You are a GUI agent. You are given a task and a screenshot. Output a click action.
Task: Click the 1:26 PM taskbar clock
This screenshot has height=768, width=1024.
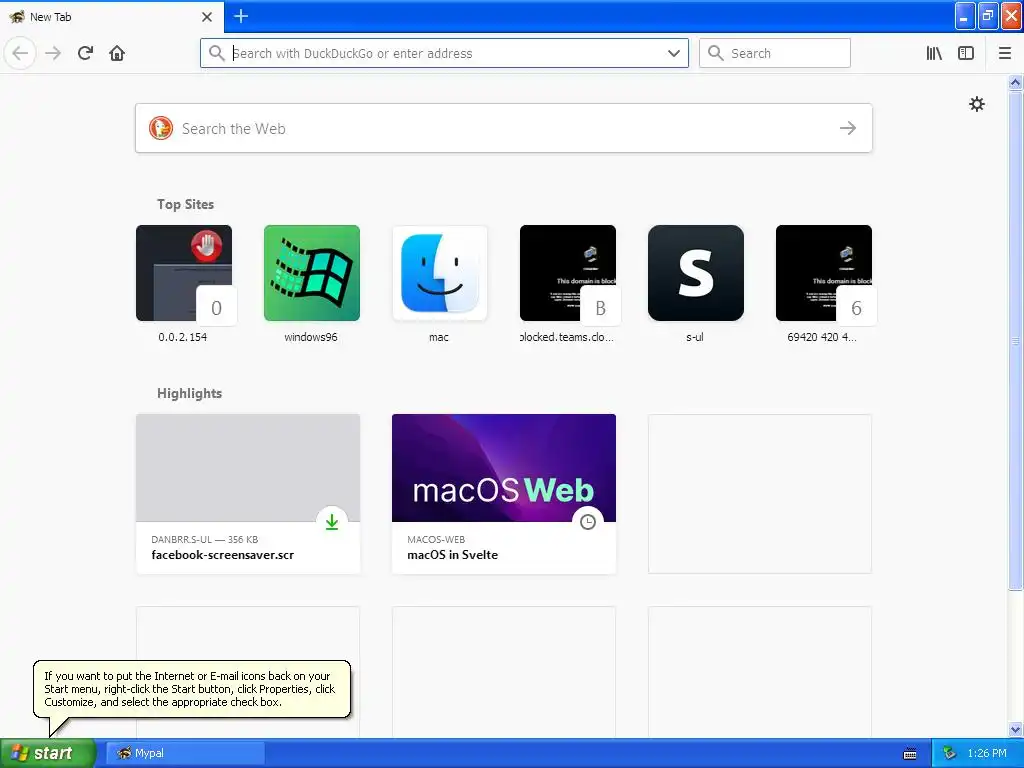click(987, 753)
